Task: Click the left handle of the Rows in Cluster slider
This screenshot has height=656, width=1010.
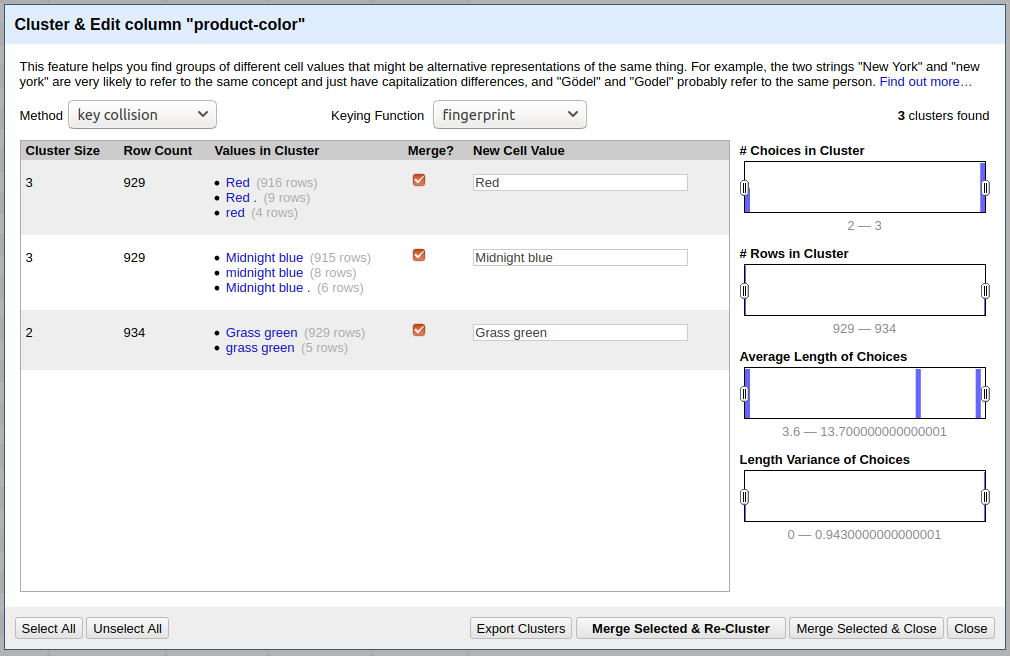Action: 743,290
